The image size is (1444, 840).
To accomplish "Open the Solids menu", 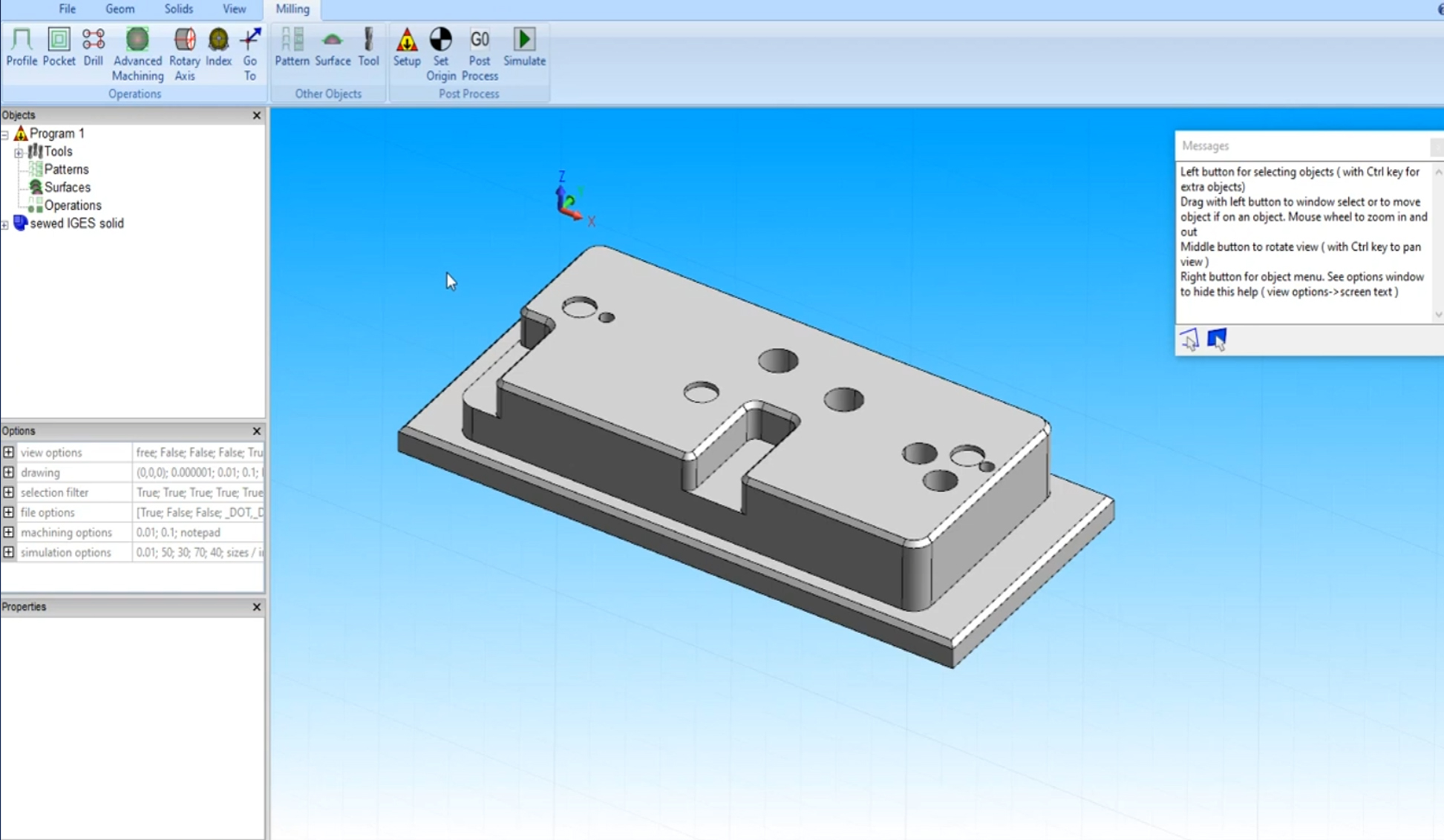I will [x=178, y=9].
